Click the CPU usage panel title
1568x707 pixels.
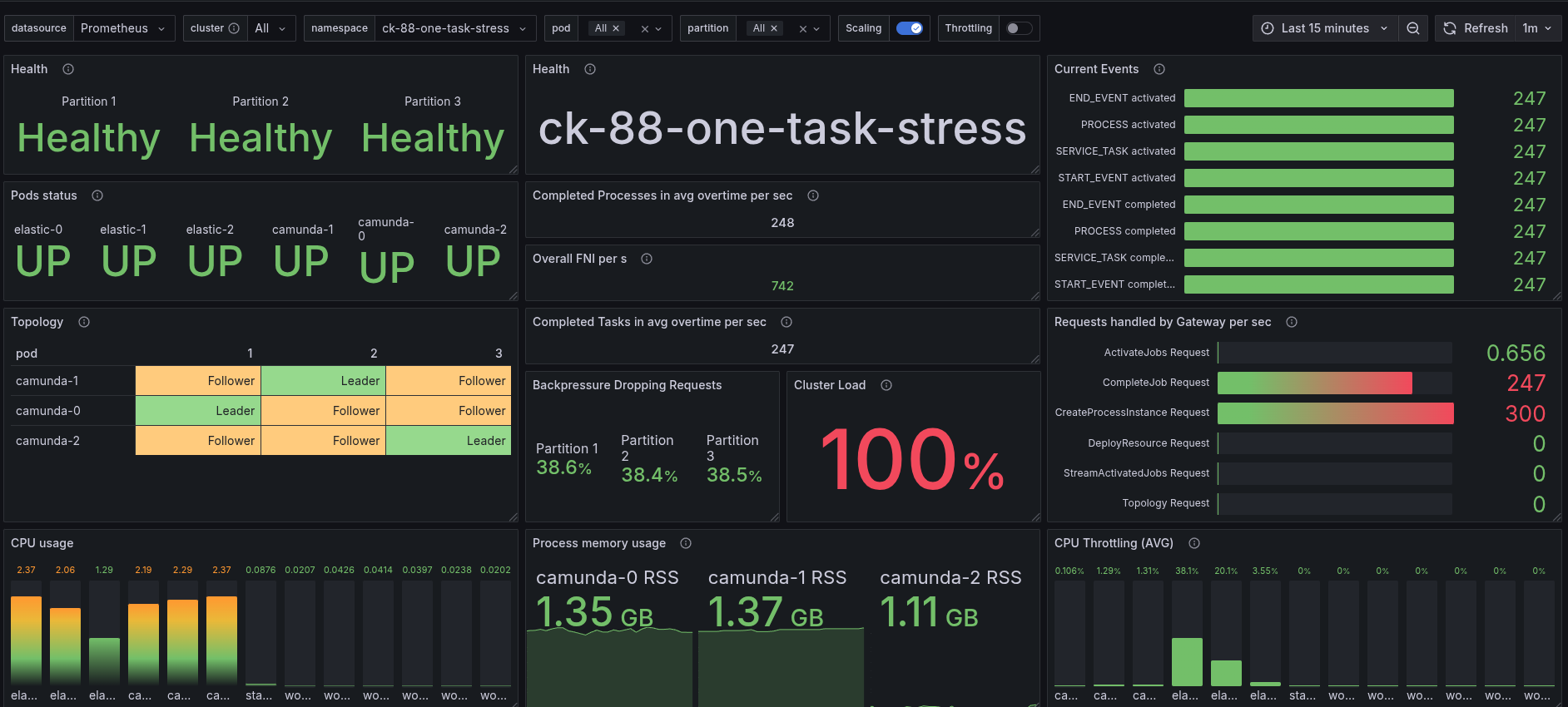click(42, 543)
